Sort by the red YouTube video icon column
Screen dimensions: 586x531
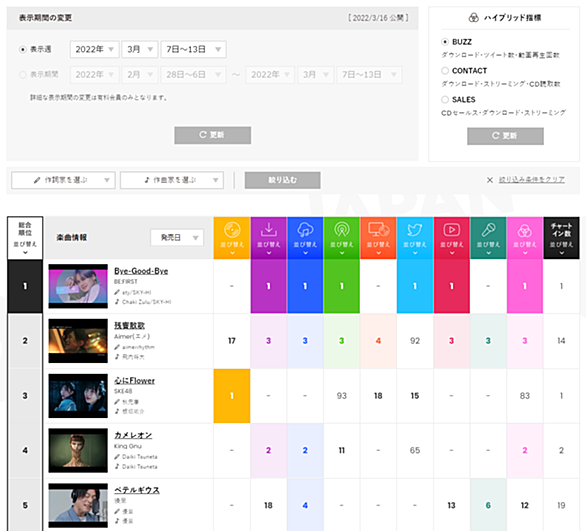pyautogui.click(x=451, y=238)
